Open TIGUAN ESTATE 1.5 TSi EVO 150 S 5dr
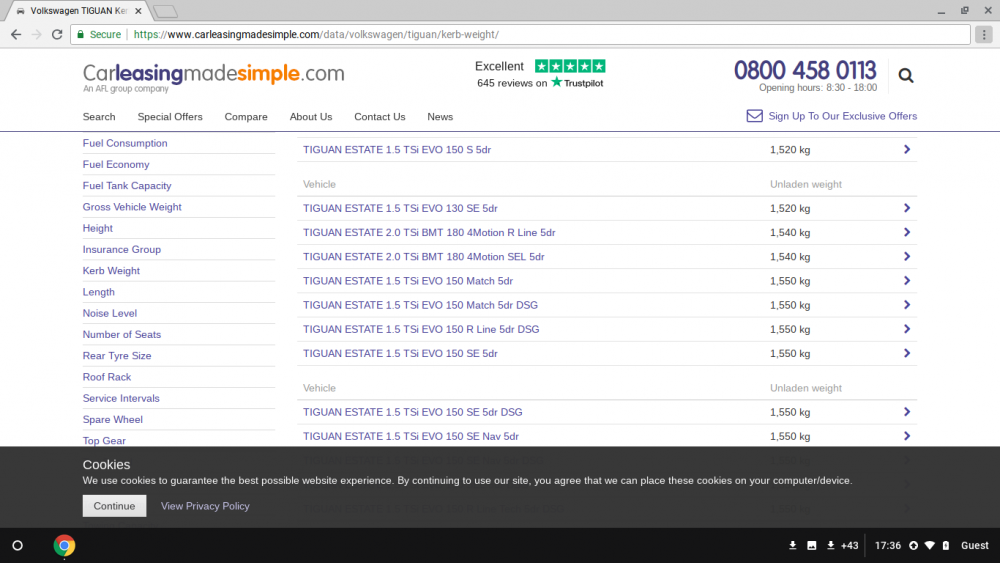This screenshot has width=1000, height=563. (397, 150)
